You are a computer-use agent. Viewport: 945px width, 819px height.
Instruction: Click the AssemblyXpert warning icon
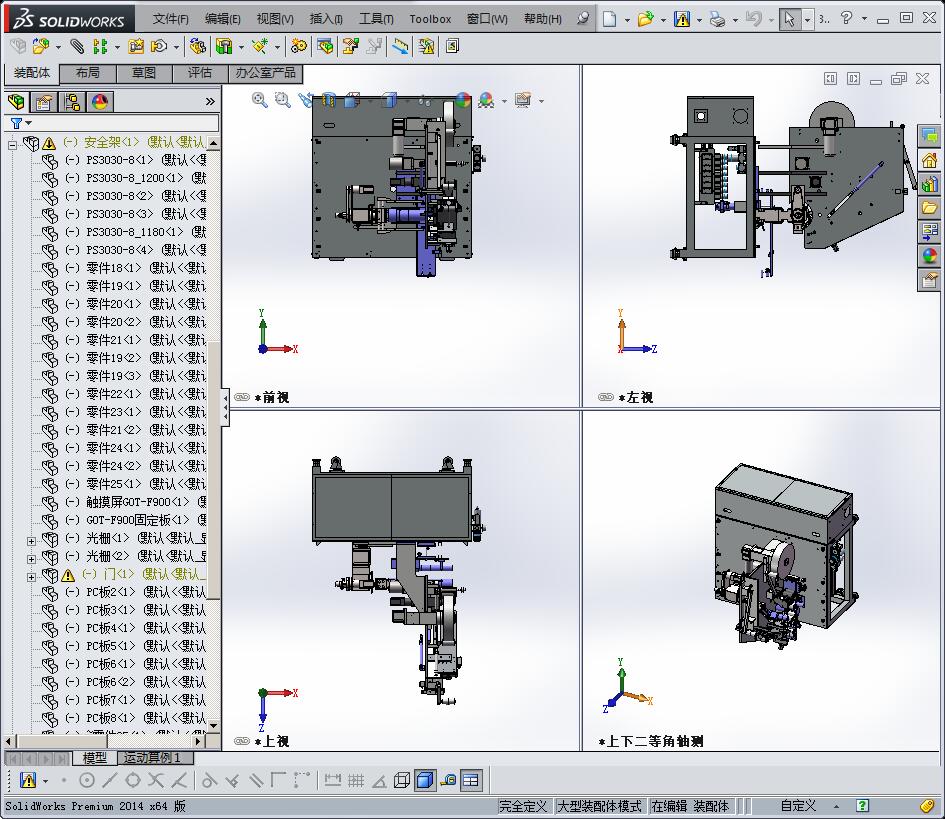pos(426,46)
